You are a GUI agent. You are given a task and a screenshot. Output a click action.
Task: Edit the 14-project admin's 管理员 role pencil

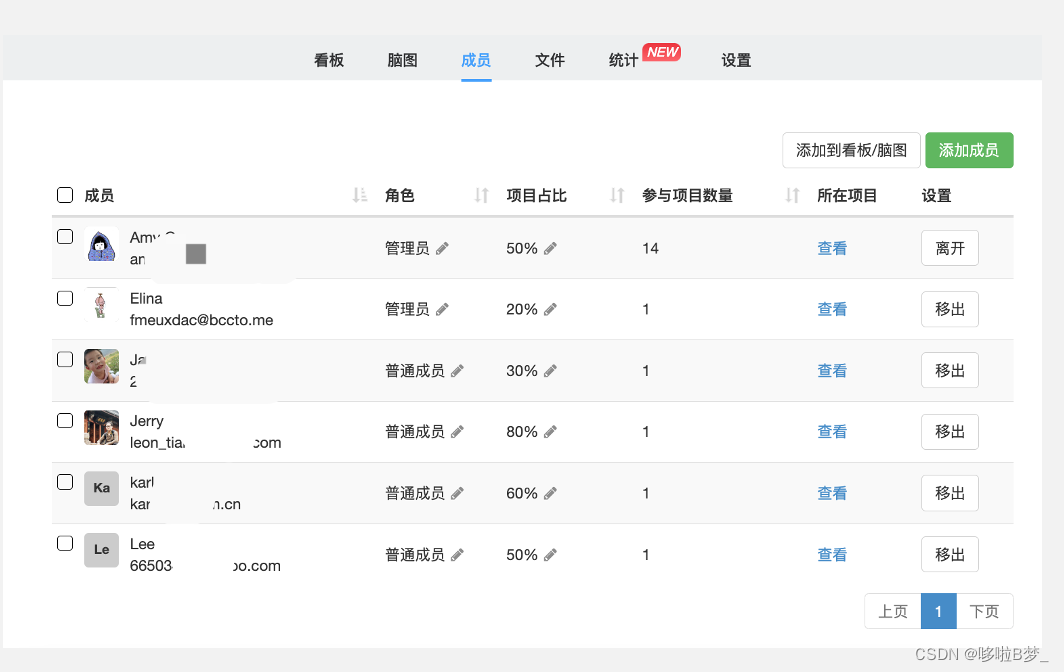[442, 248]
